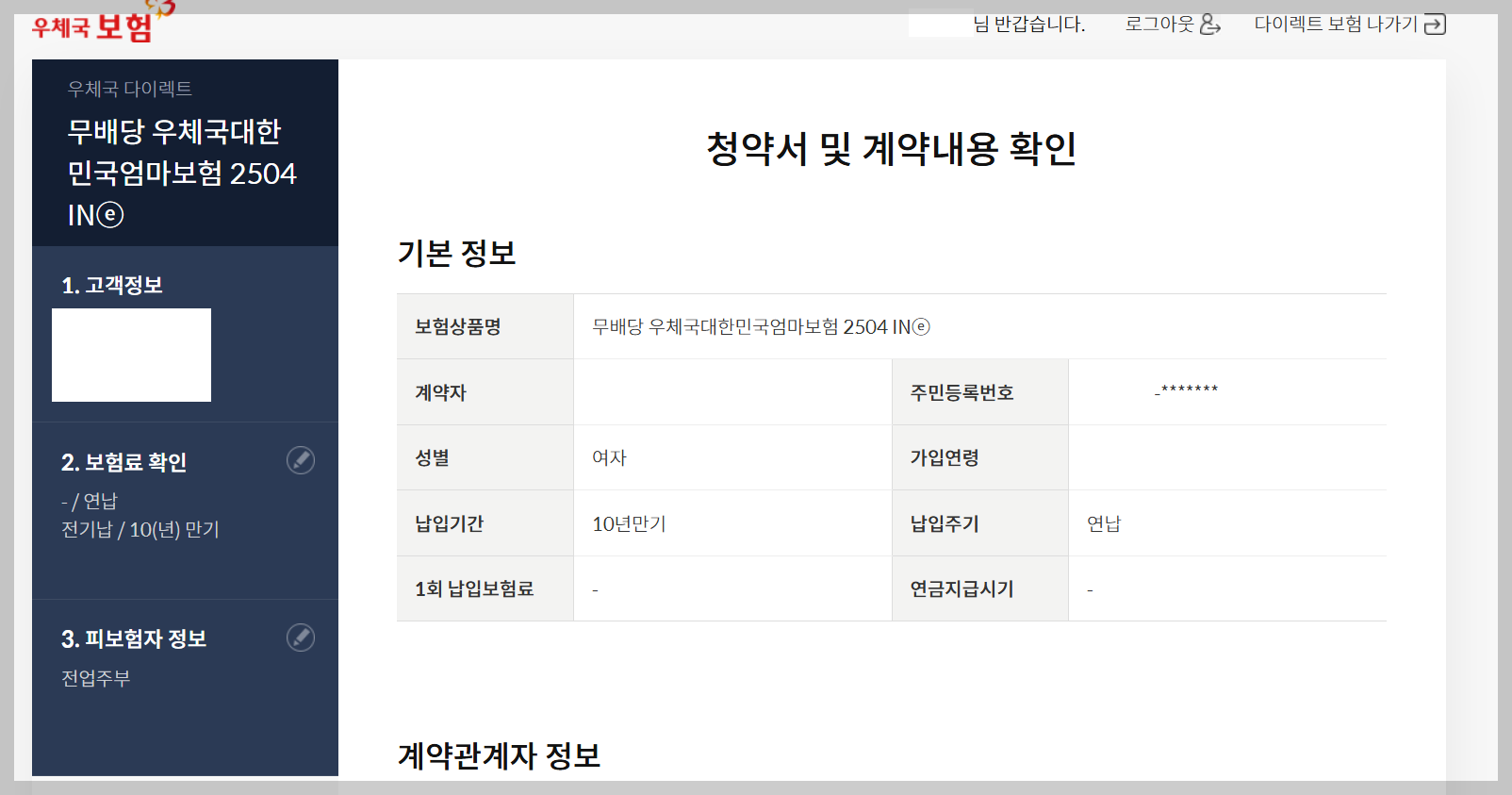Viewport: 1512px width, 795px height.
Task: Click the masked ID number value
Action: [x=1187, y=389]
